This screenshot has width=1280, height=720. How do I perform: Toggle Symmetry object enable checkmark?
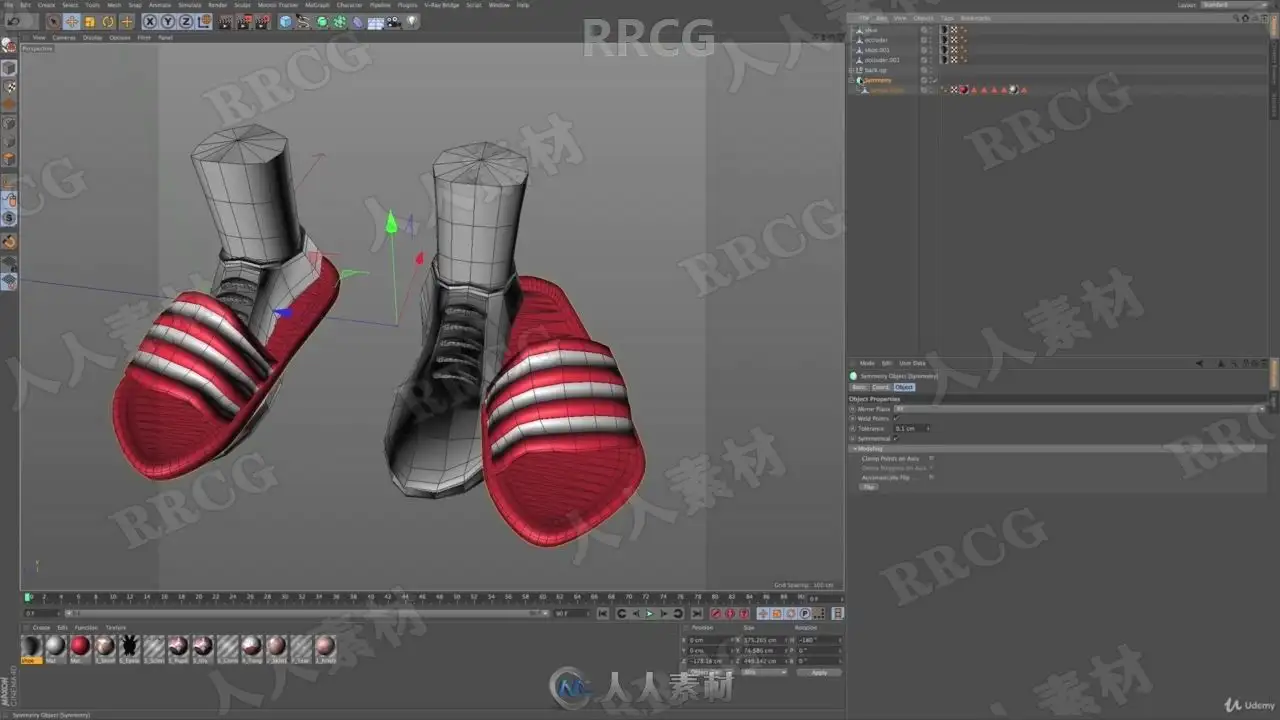[935, 80]
